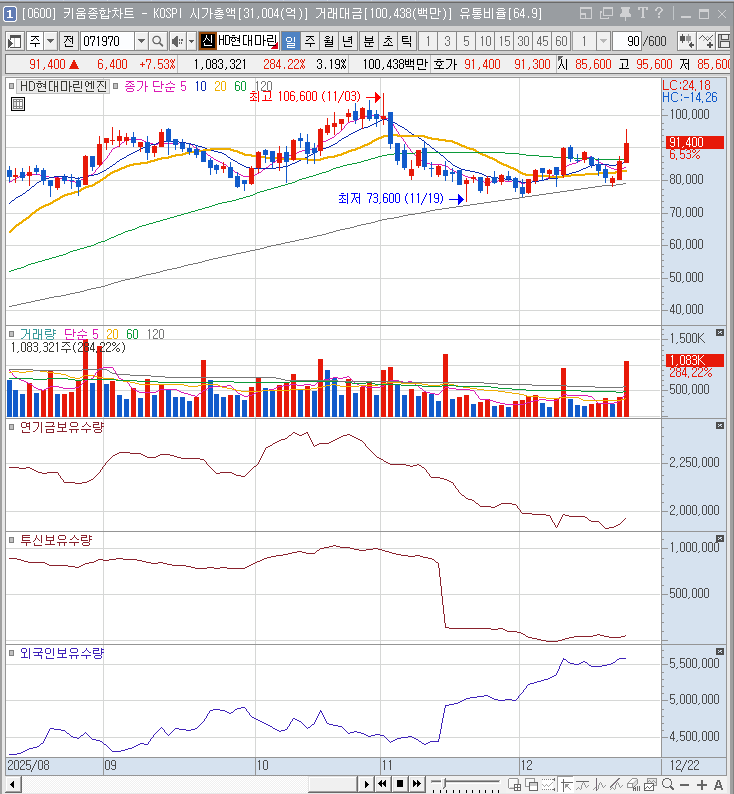Click the stock search magnifier icon
734x794 pixels.
click(158, 41)
